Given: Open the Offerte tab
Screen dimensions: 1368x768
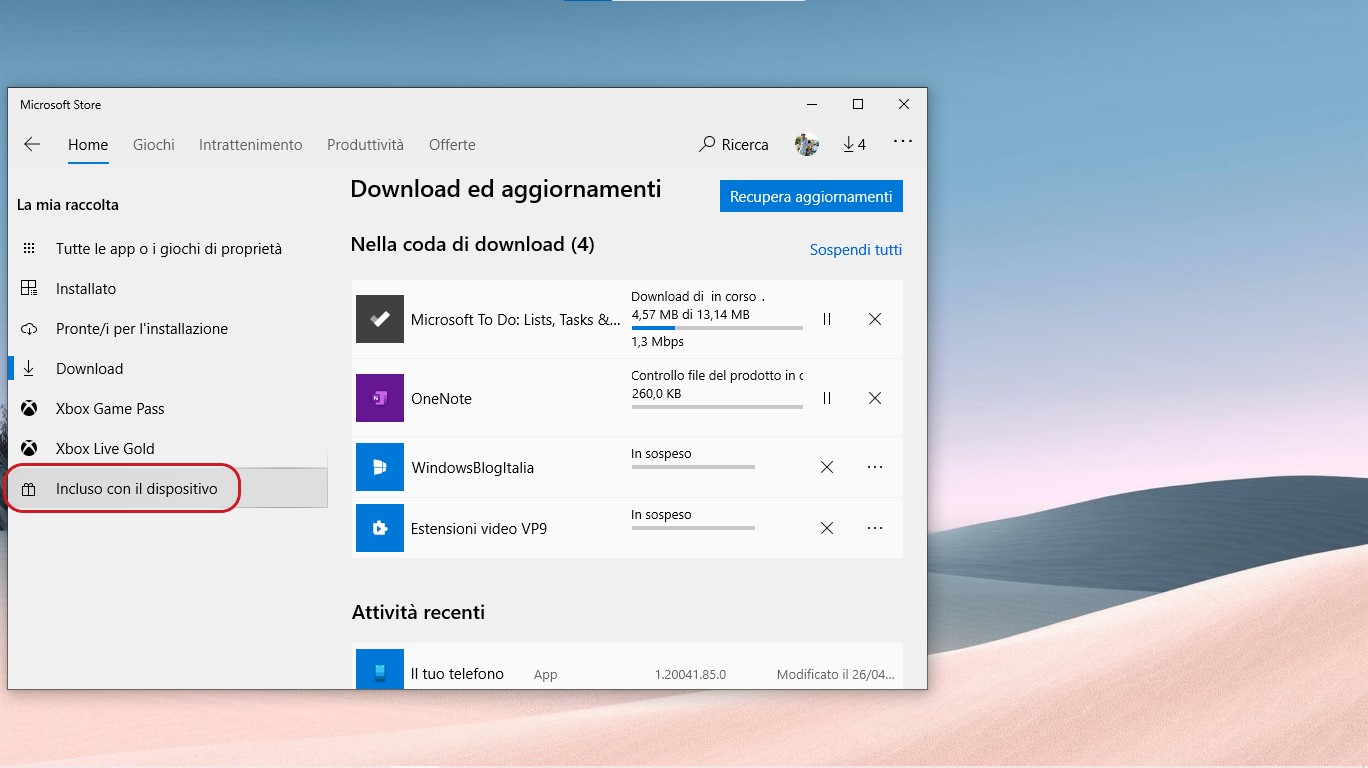Looking at the screenshot, I should tap(452, 145).
